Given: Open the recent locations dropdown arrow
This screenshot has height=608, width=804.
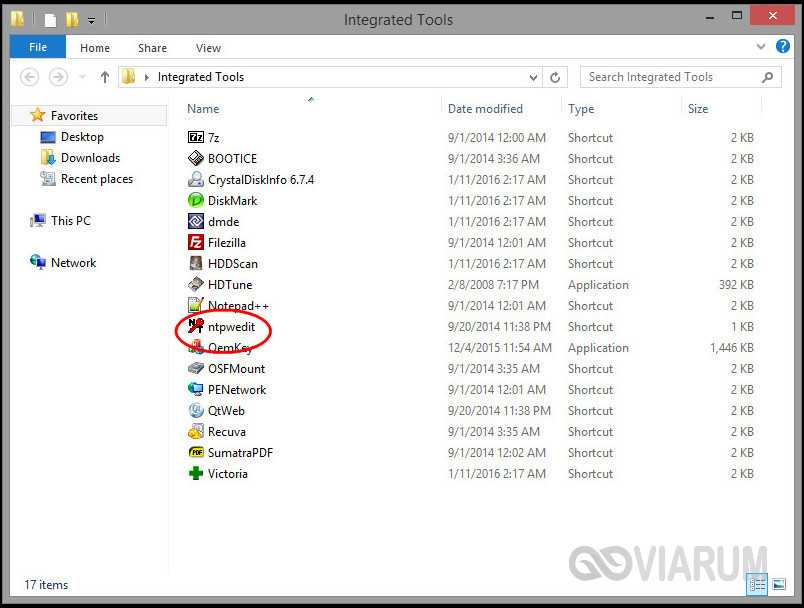Looking at the screenshot, I should tap(82, 77).
